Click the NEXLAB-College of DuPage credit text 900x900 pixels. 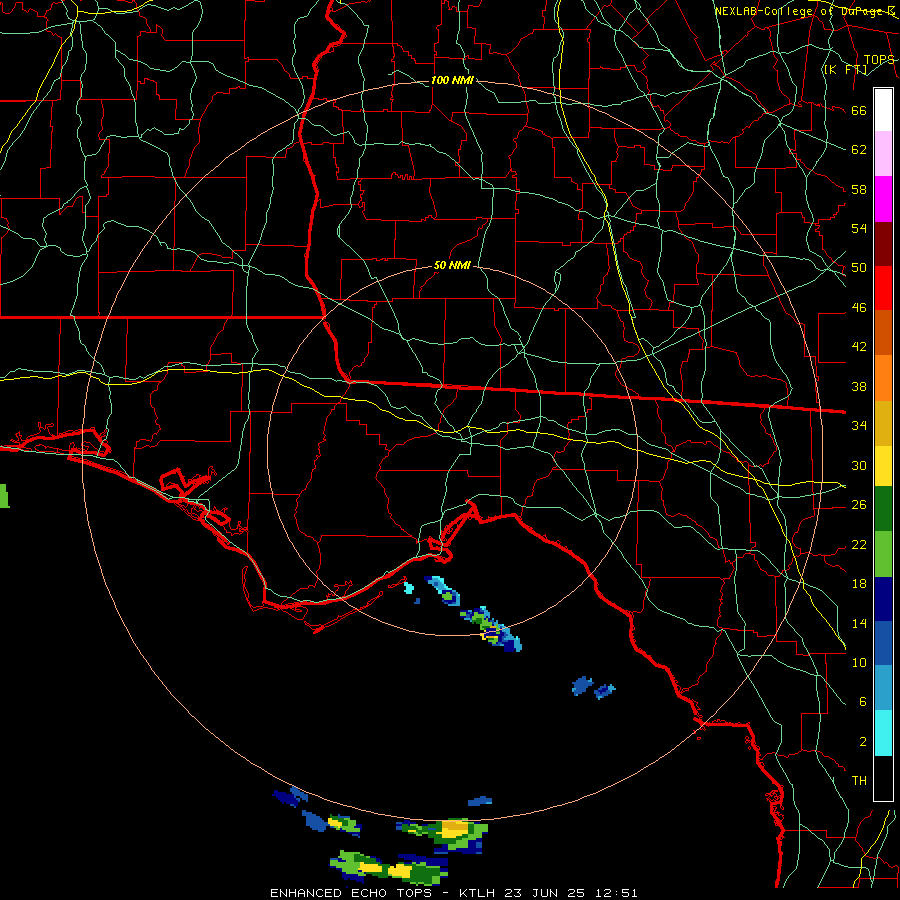805,11
